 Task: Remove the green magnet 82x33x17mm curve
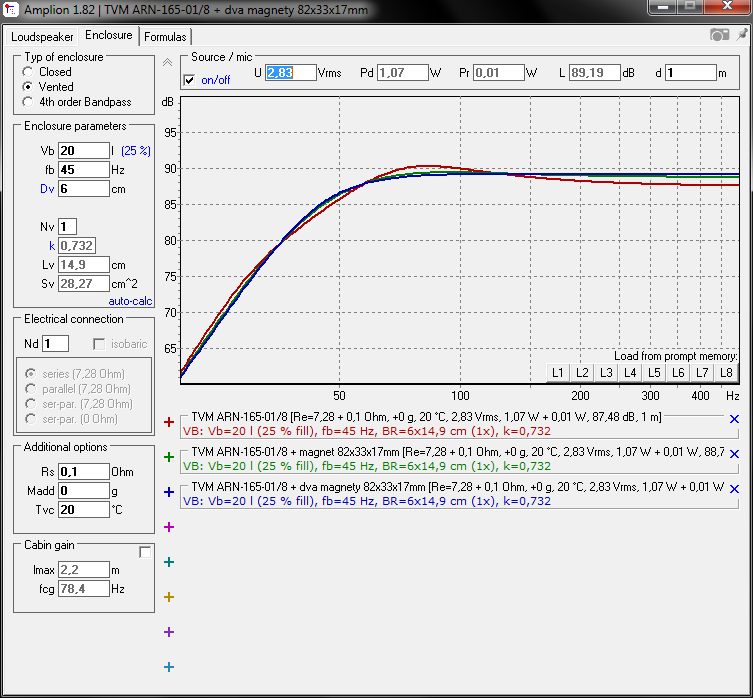pos(734,454)
